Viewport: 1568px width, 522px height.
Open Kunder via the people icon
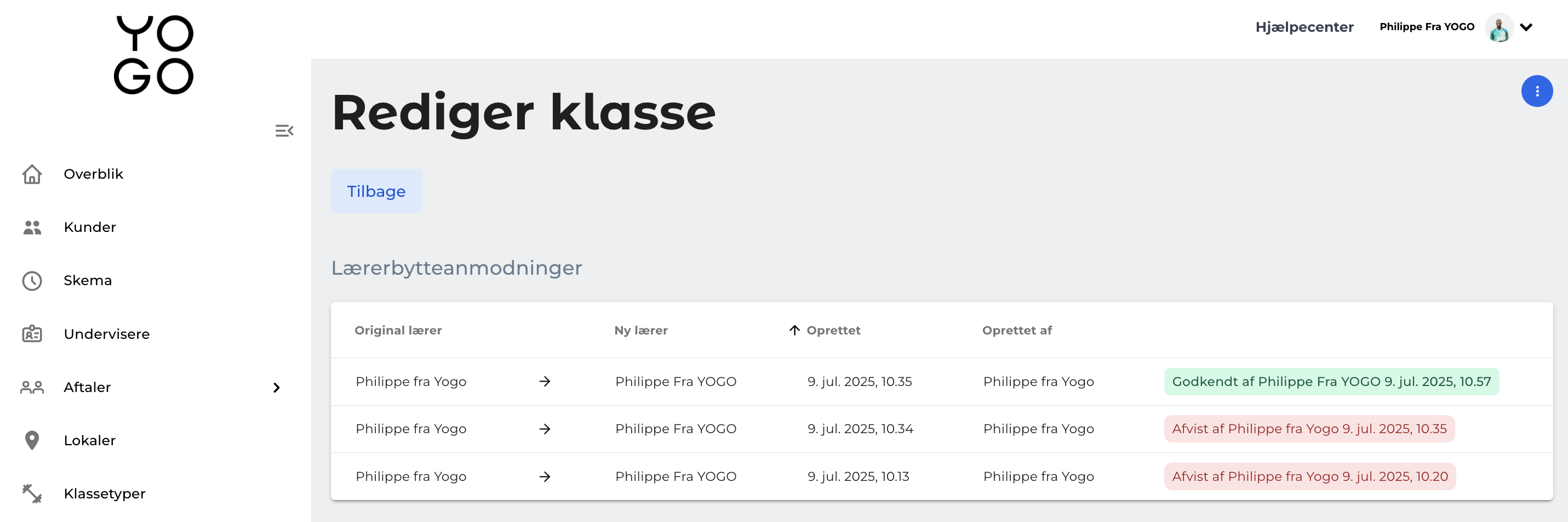(x=32, y=227)
